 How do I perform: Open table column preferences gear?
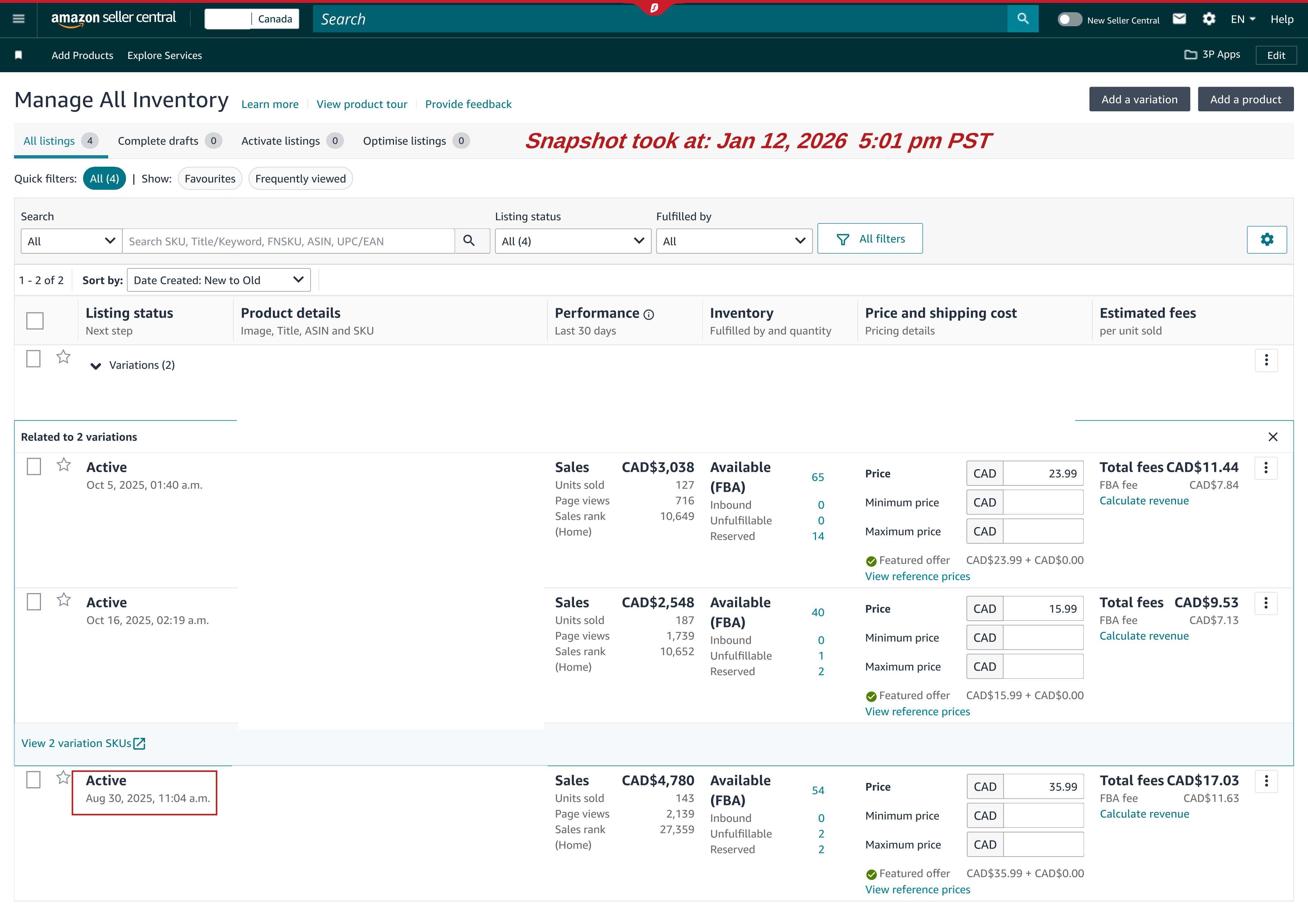(1267, 239)
